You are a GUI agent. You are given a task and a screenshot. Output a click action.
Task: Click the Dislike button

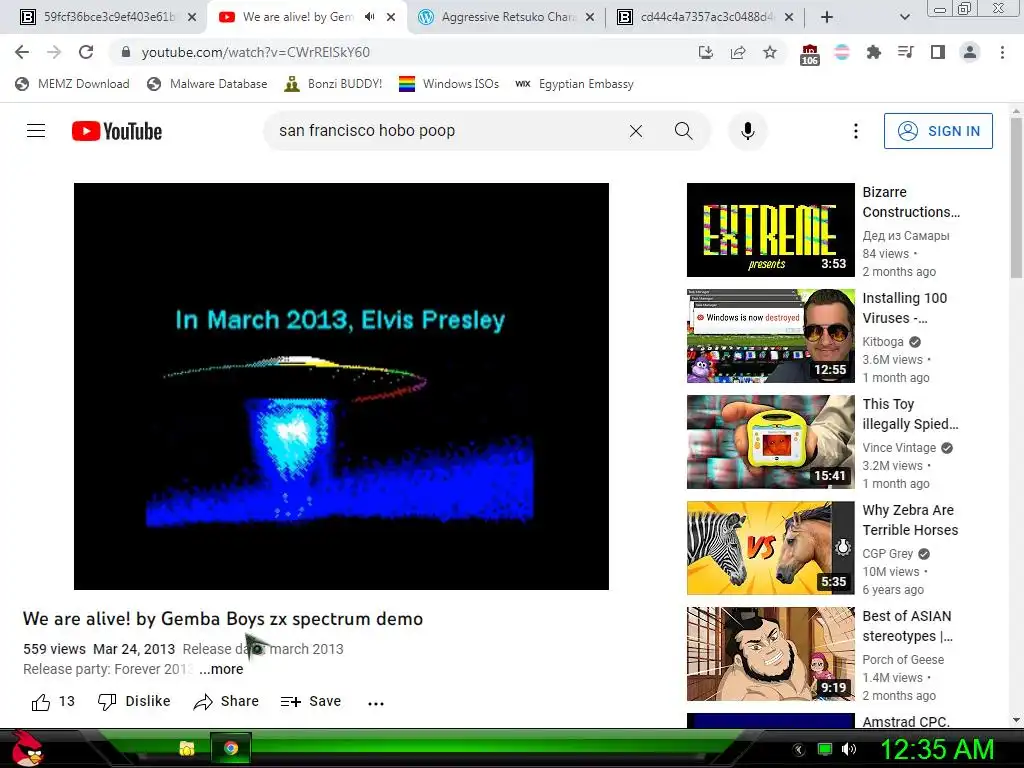(134, 702)
